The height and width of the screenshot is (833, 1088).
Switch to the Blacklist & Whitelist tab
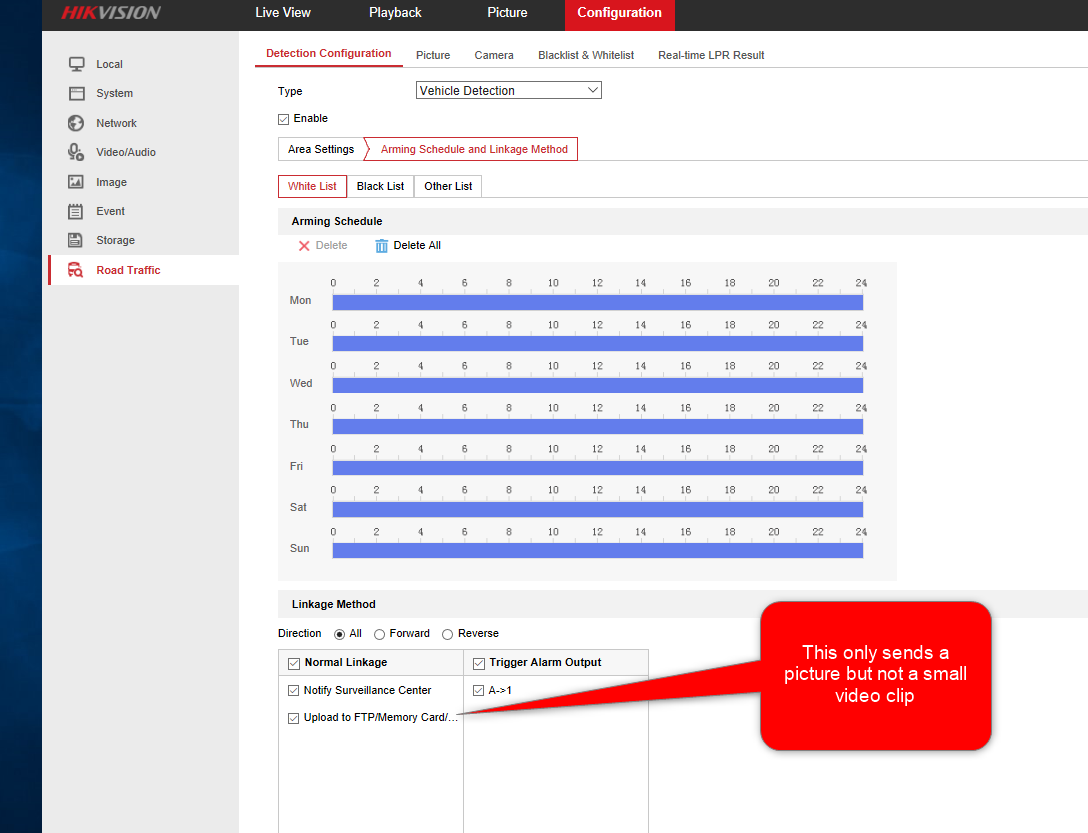pyautogui.click(x=585, y=55)
